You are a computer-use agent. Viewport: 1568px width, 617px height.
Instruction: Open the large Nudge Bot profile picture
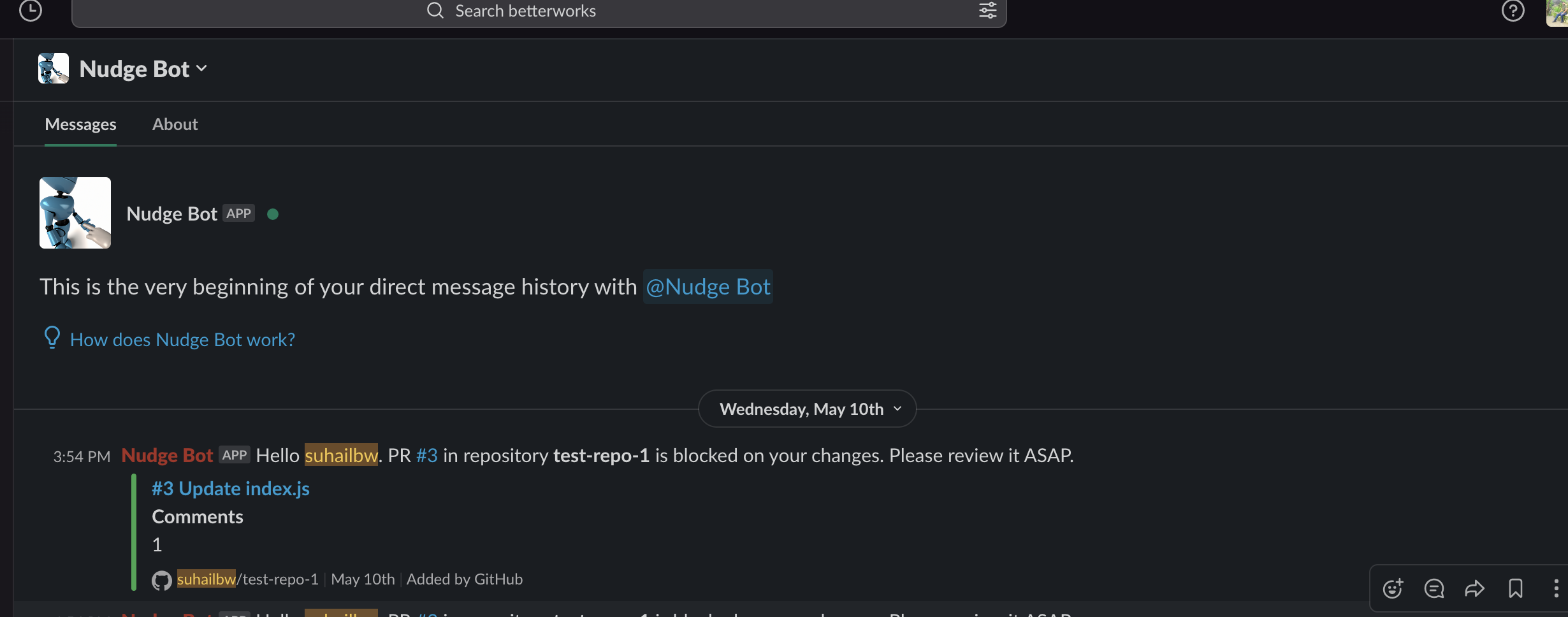point(75,213)
